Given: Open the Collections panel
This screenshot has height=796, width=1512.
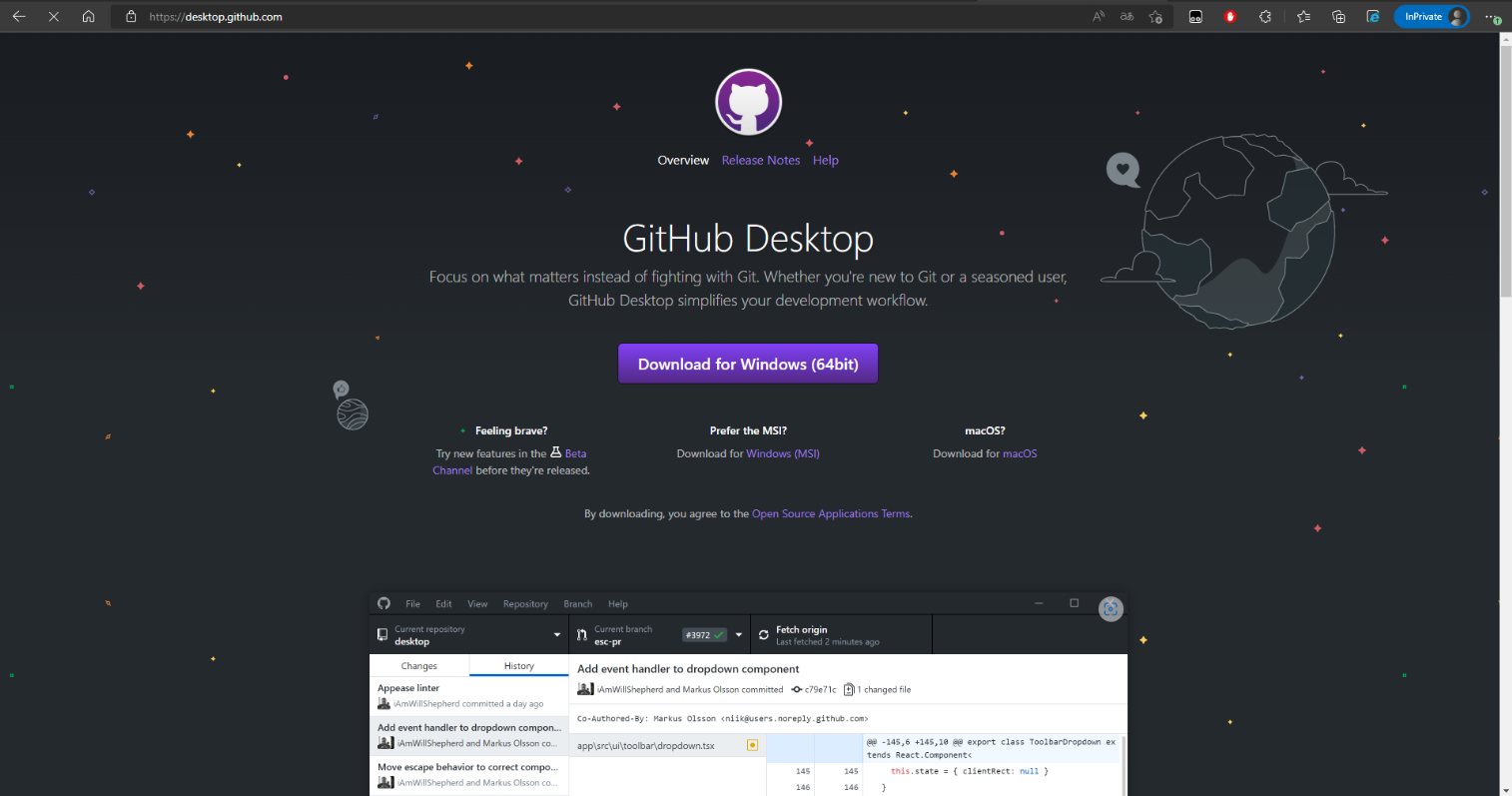Looking at the screenshot, I should [x=1338, y=17].
